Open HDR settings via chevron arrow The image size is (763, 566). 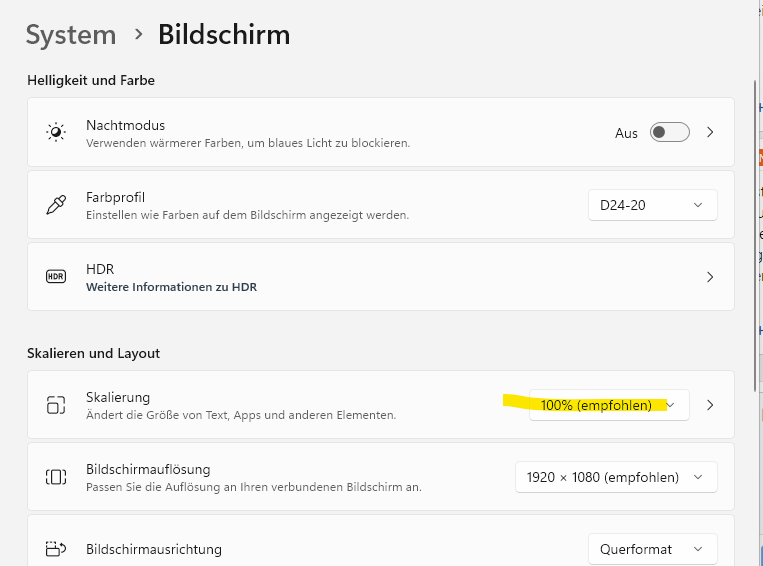[x=710, y=277]
